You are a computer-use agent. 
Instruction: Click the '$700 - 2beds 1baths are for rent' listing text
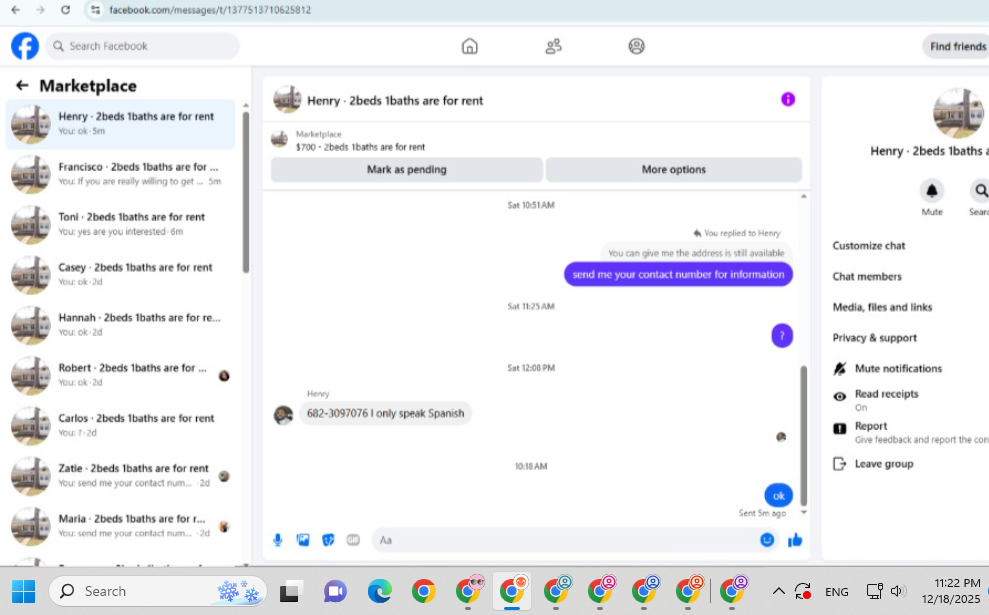tap(360, 147)
